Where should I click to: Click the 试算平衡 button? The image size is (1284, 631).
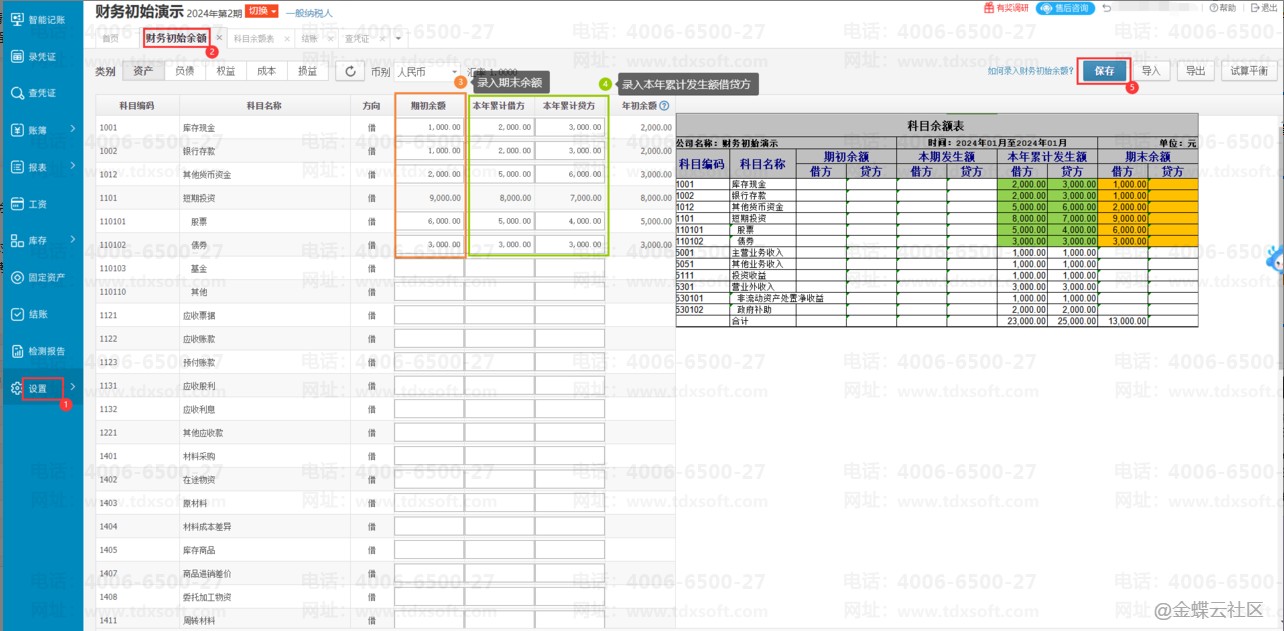pos(1248,71)
